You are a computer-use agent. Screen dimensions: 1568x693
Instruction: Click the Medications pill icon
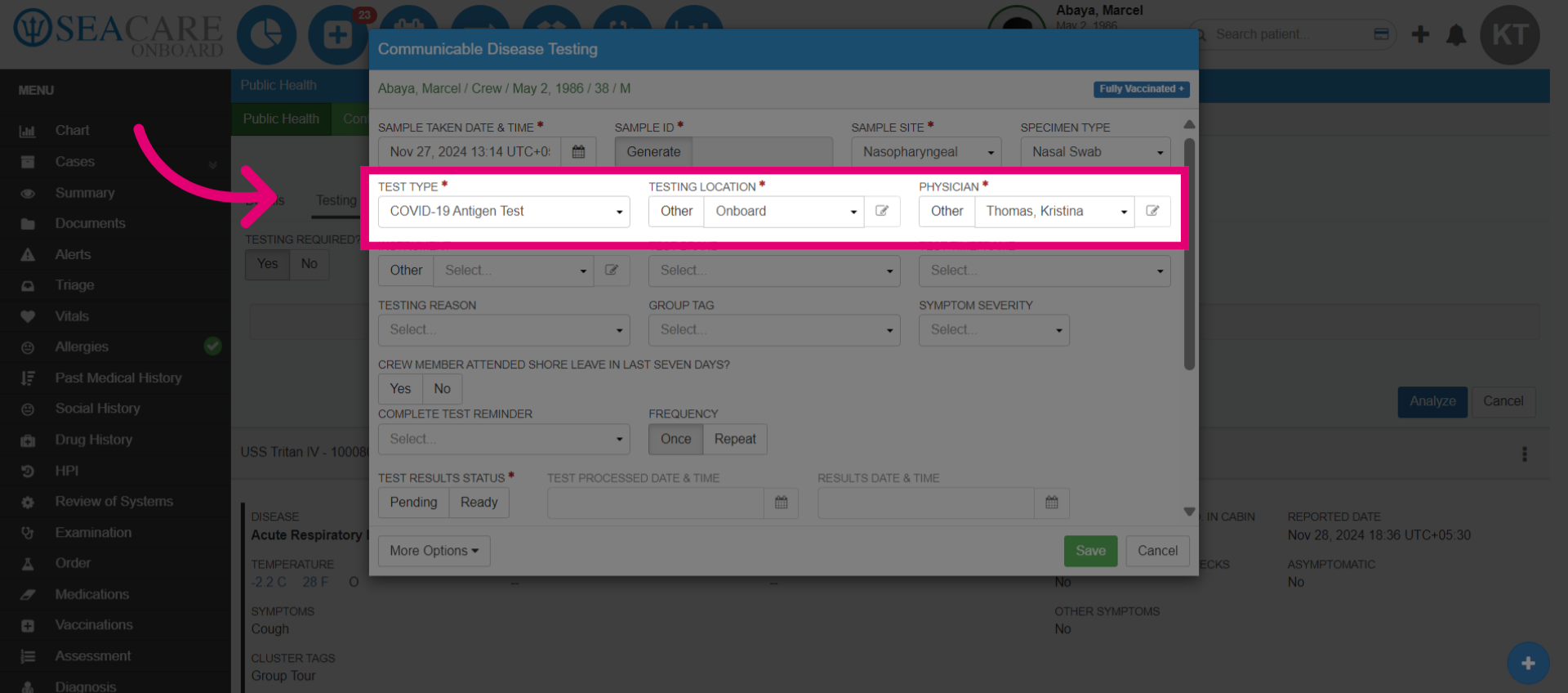click(28, 595)
